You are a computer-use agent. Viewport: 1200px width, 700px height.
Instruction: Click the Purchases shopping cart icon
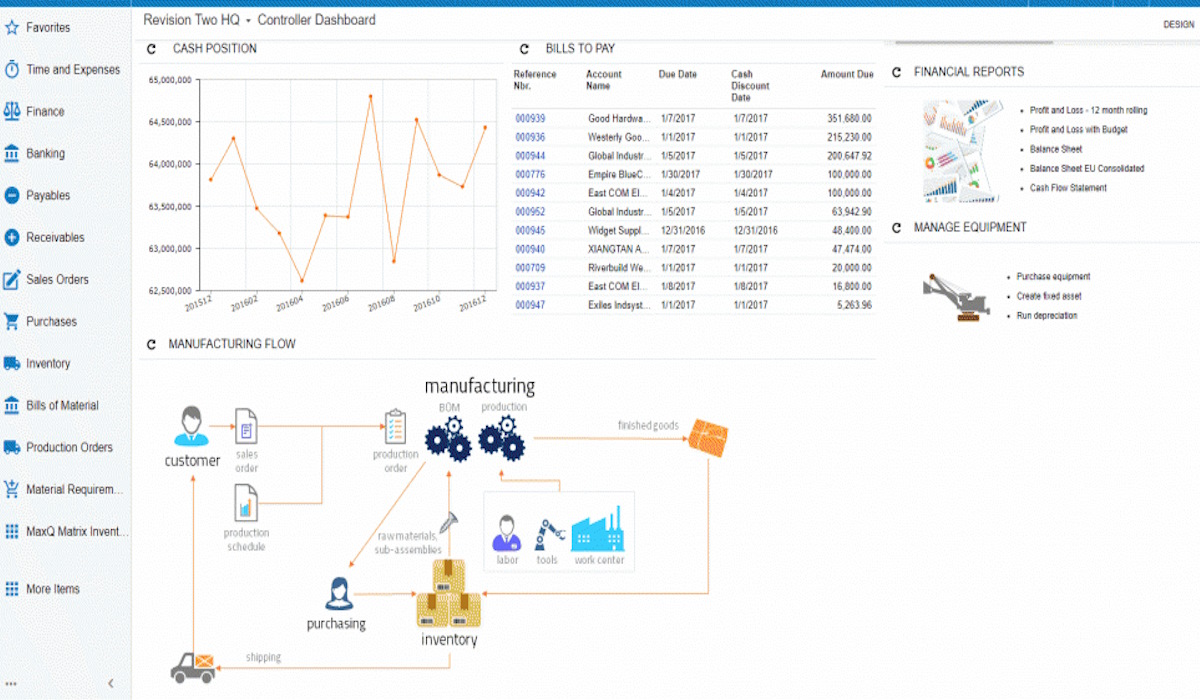click(12, 322)
